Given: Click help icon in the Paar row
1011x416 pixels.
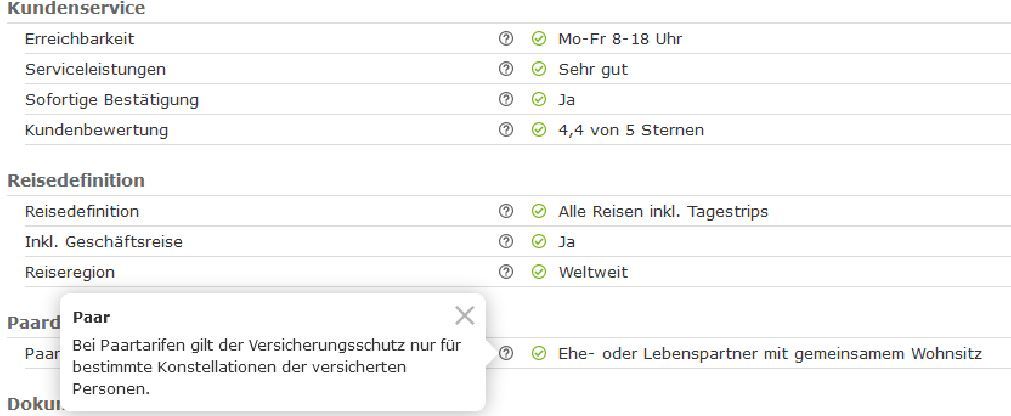Looking at the screenshot, I should (x=505, y=353).
